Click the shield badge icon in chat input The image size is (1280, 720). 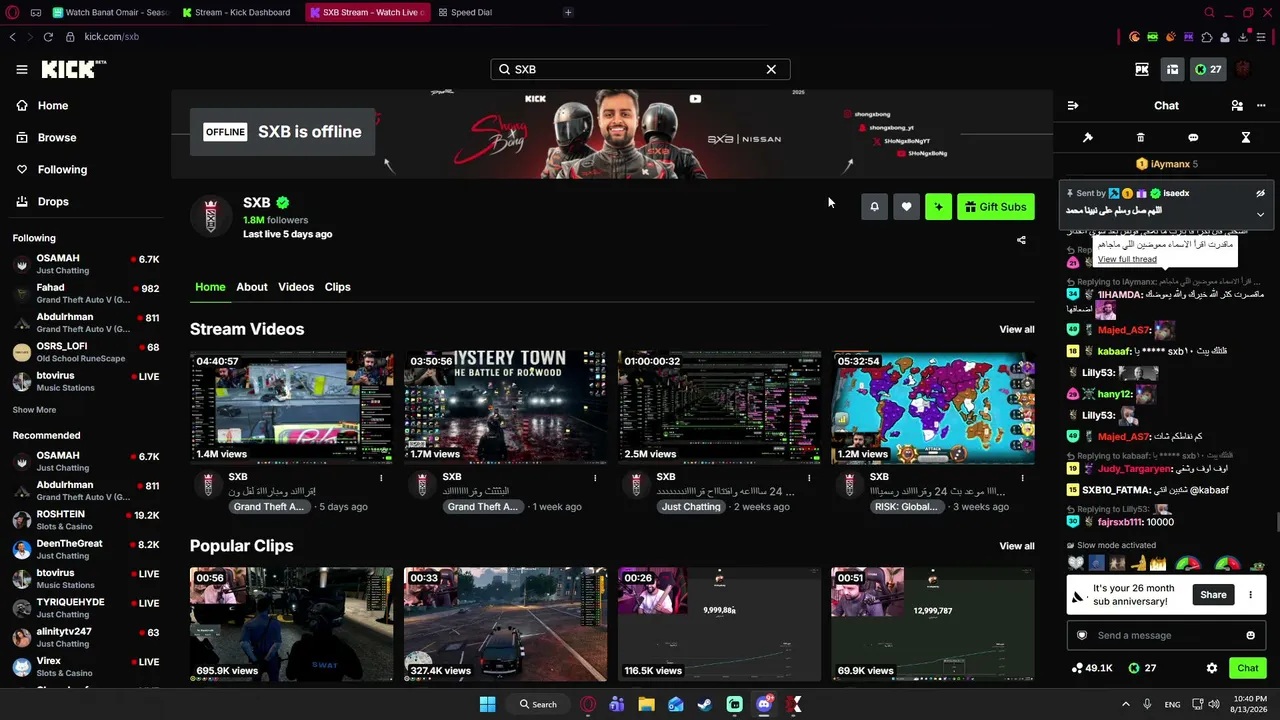point(1081,635)
